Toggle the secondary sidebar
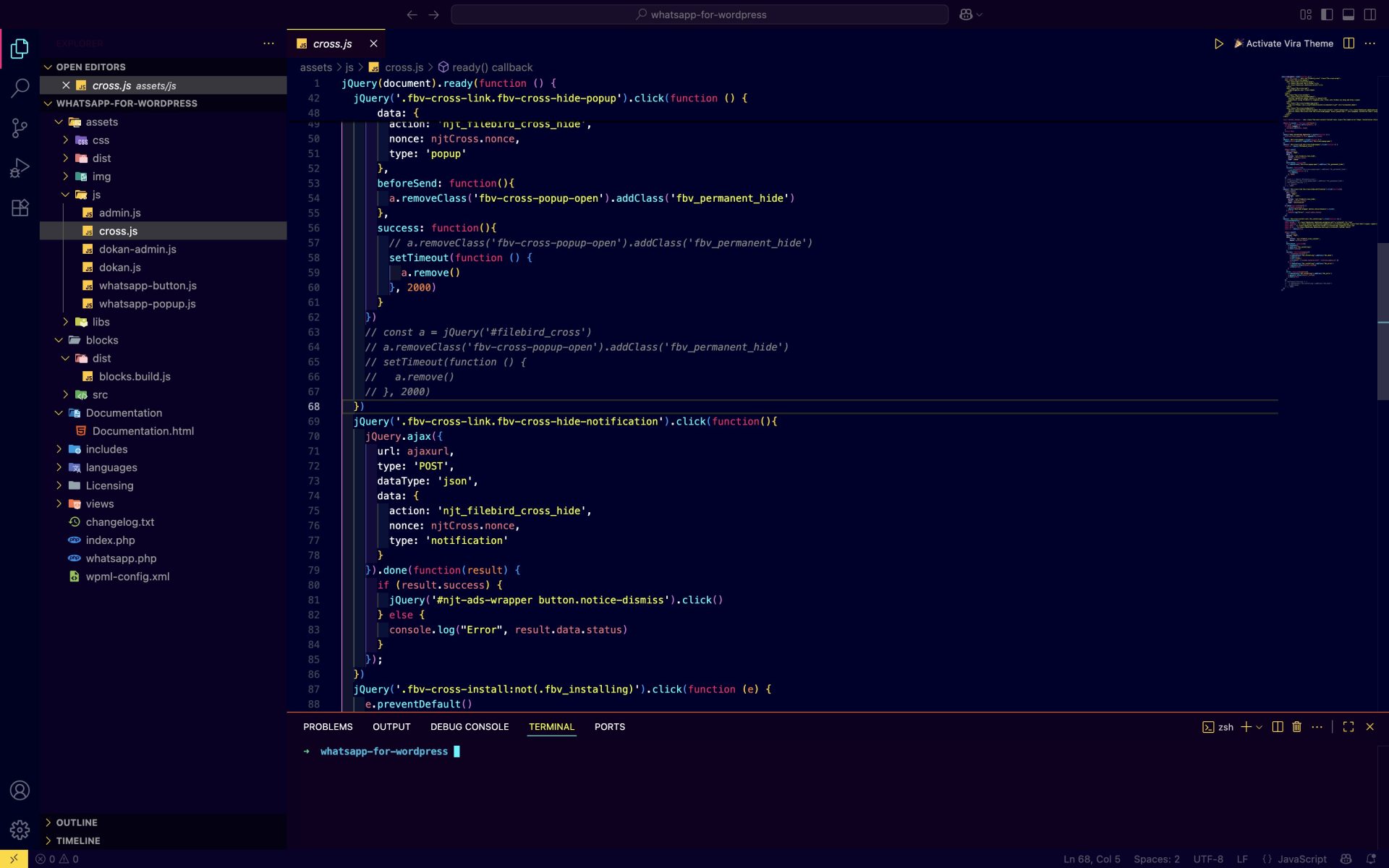The image size is (1389, 868). [1371, 14]
